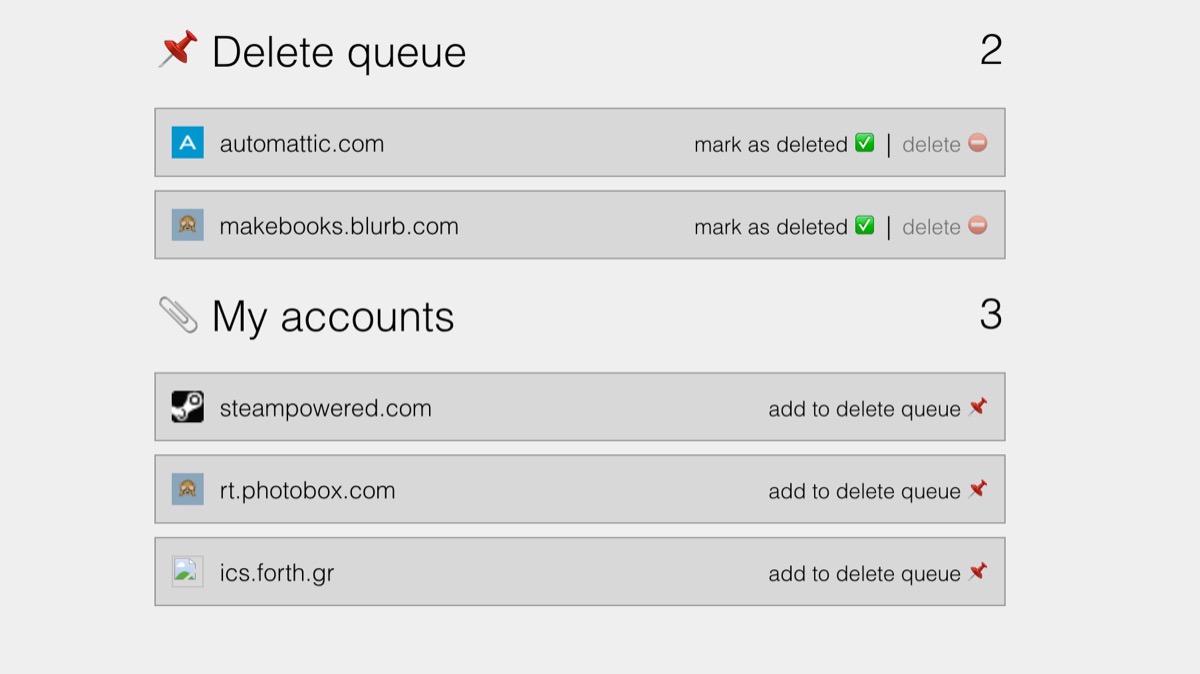Check green checkmark for automattic.com
Screen dimensions: 1200x674
pyautogui.click(x=864, y=143)
